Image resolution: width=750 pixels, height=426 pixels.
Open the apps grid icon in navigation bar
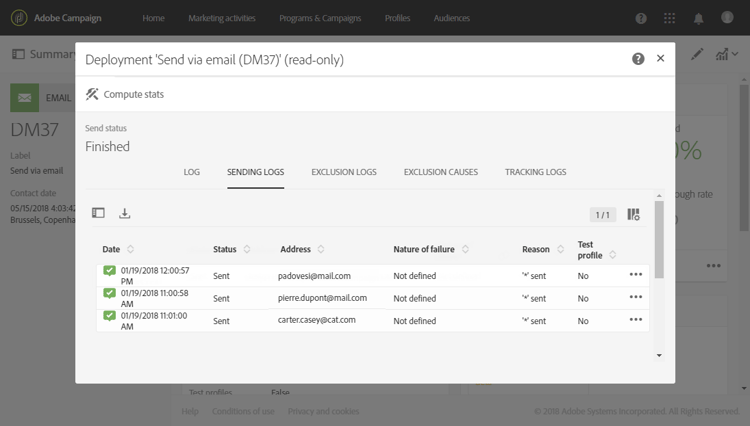pyautogui.click(x=670, y=18)
